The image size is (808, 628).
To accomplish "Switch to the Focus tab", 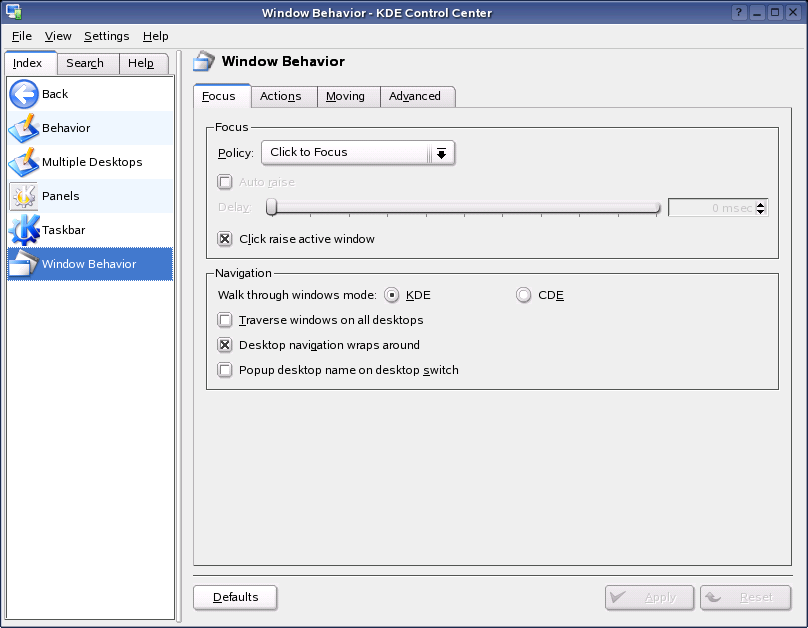I will (222, 96).
